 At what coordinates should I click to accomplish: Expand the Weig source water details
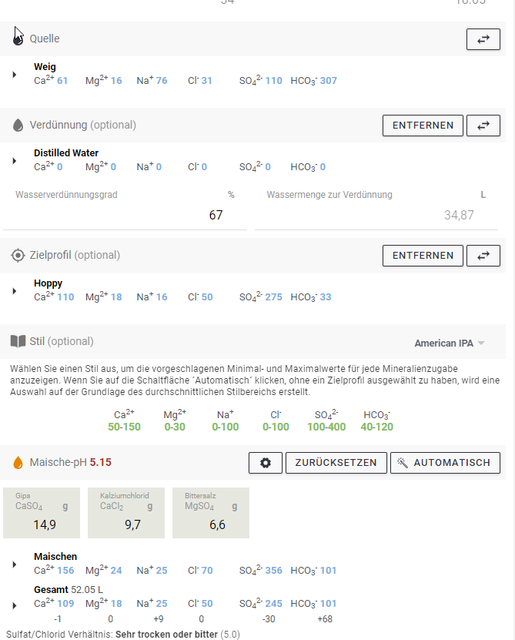(14, 75)
